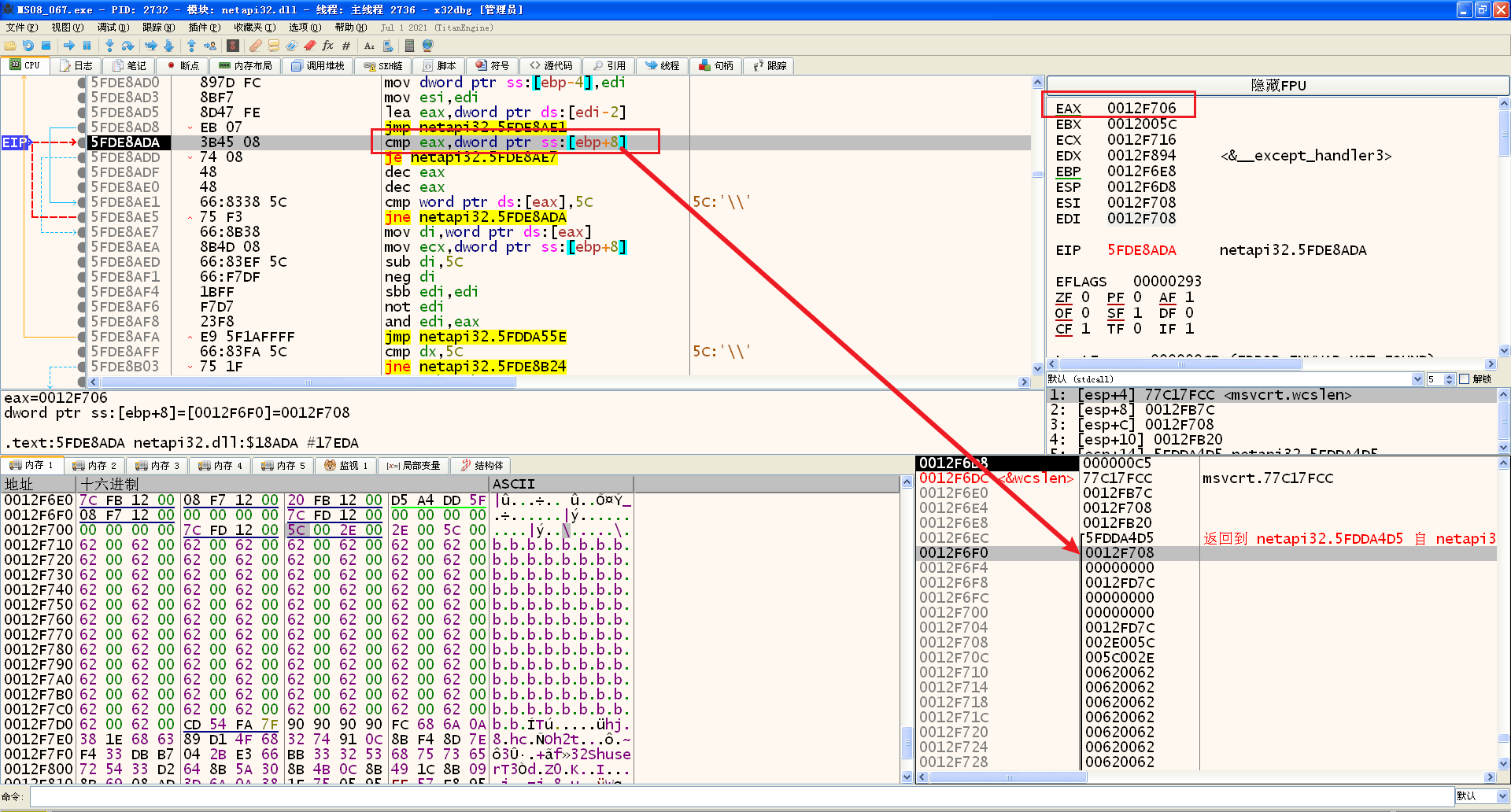Click the disassembly horizontal scrollbar thumb
The height and width of the screenshot is (812, 1511).
coord(308,382)
